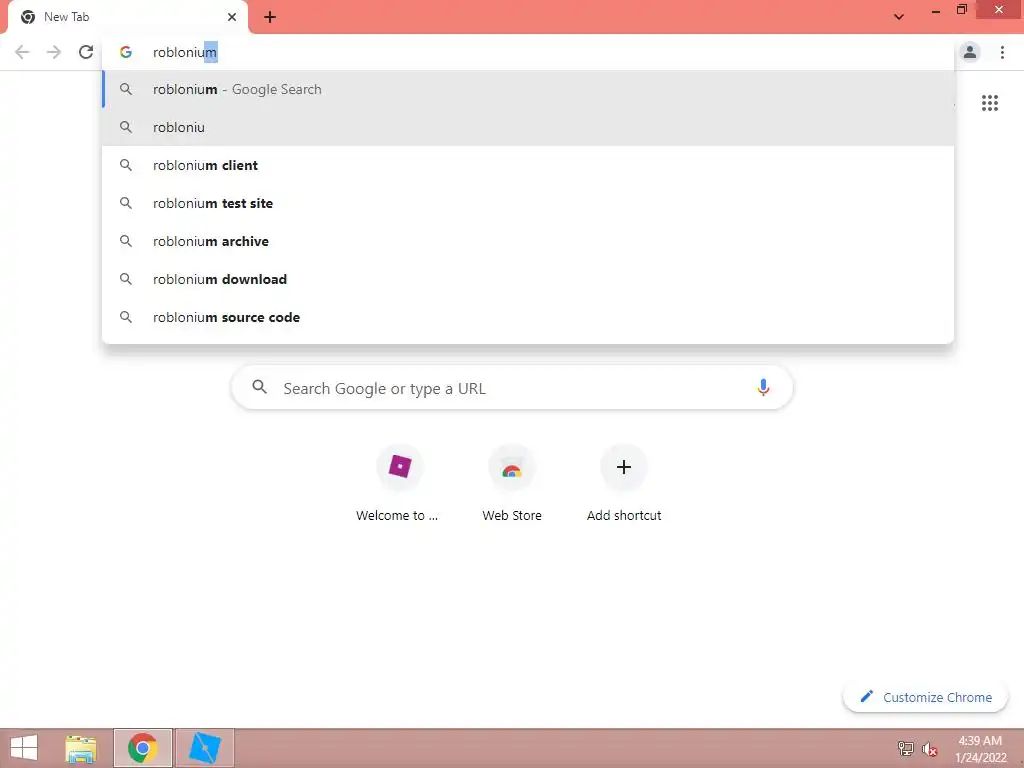Image resolution: width=1024 pixels, height=768 pixels.
Task: Open the Welcome to shortcut tile
Action: pyautogui.click(x=399, y=484)
